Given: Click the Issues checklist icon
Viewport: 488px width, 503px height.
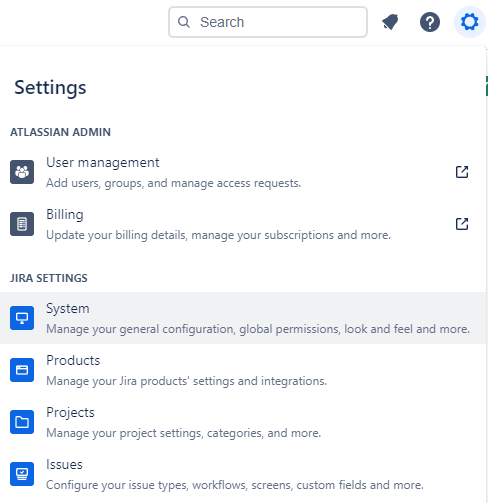Looking at the screenshot, I should (22, 474).
